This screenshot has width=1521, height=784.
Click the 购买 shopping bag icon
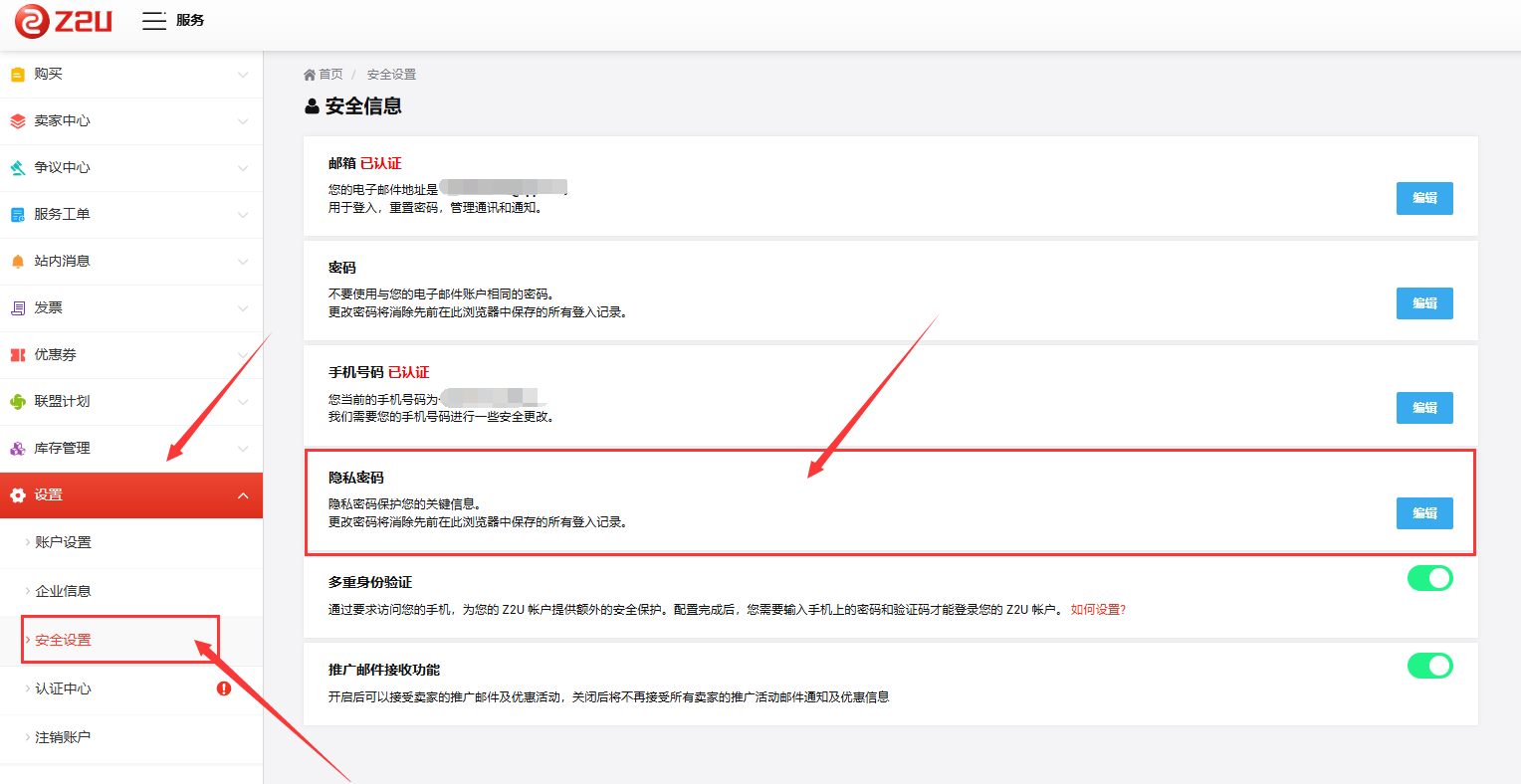[x=17, y=75]
